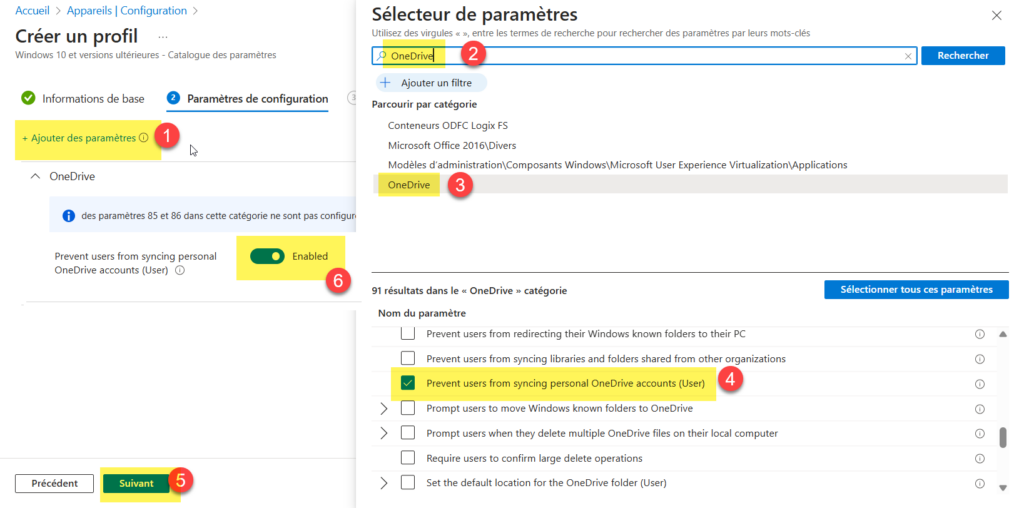Click the info icon after OneDrive accounts (User) on left pane

tap(180, 270)
